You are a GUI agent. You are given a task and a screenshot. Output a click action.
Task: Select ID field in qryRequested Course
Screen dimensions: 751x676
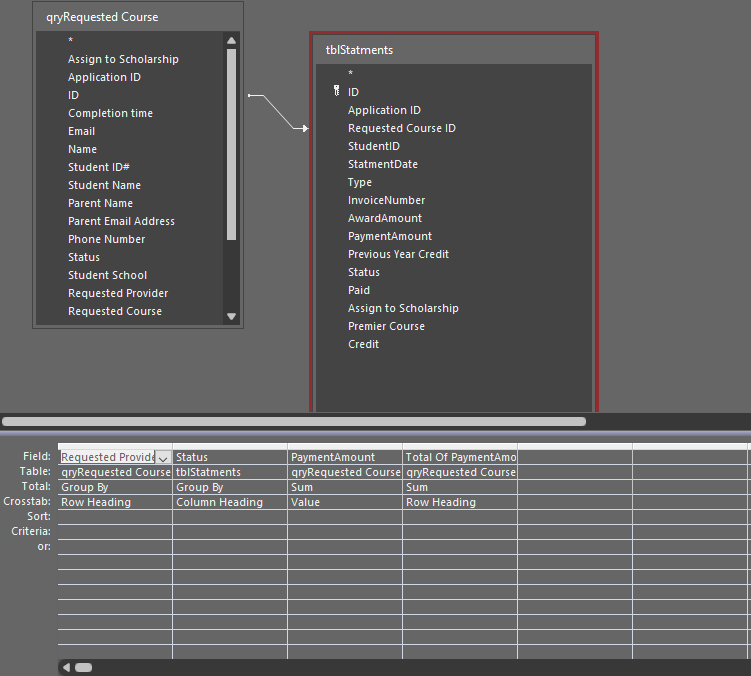73,95
